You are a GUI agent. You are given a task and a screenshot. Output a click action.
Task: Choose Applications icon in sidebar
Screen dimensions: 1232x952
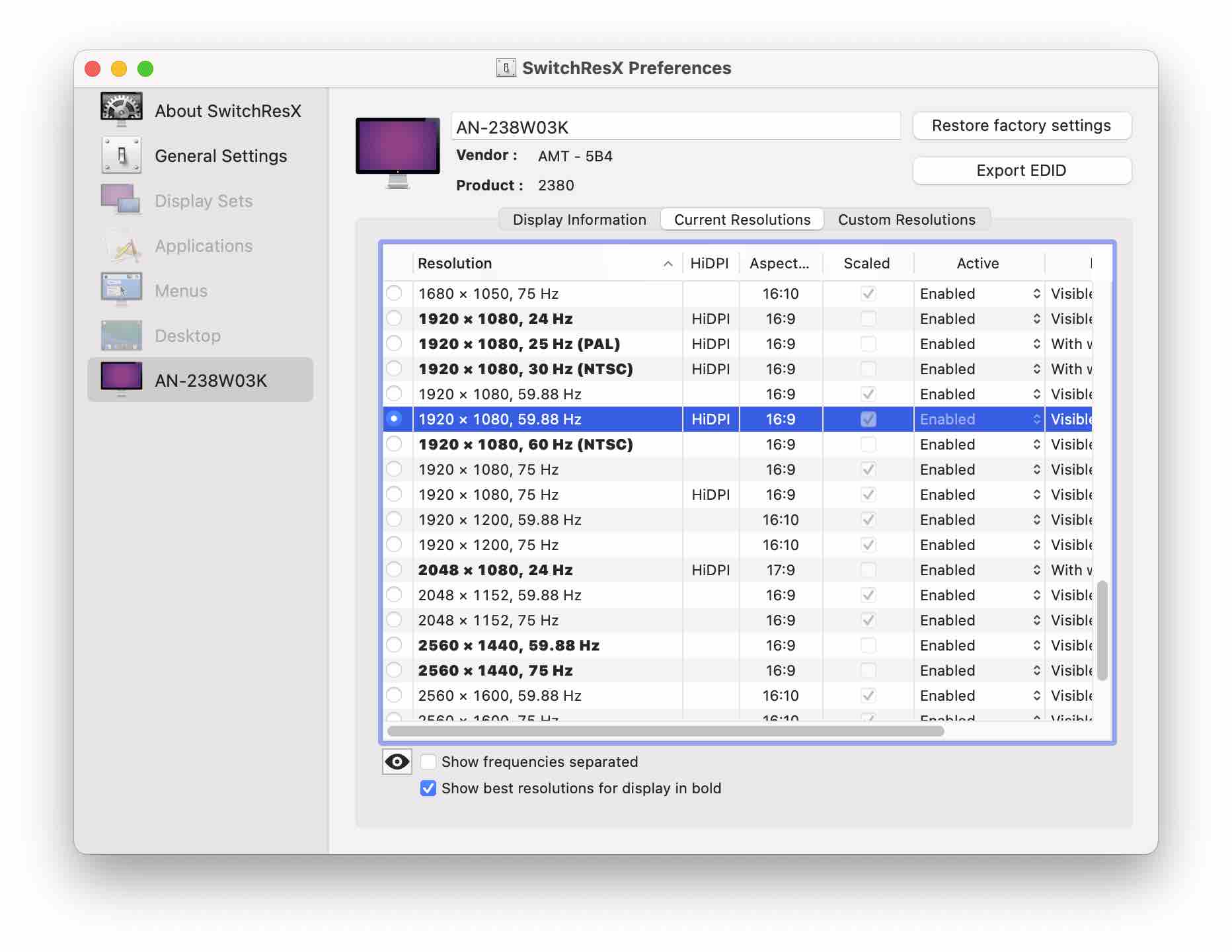click(122, 246)
